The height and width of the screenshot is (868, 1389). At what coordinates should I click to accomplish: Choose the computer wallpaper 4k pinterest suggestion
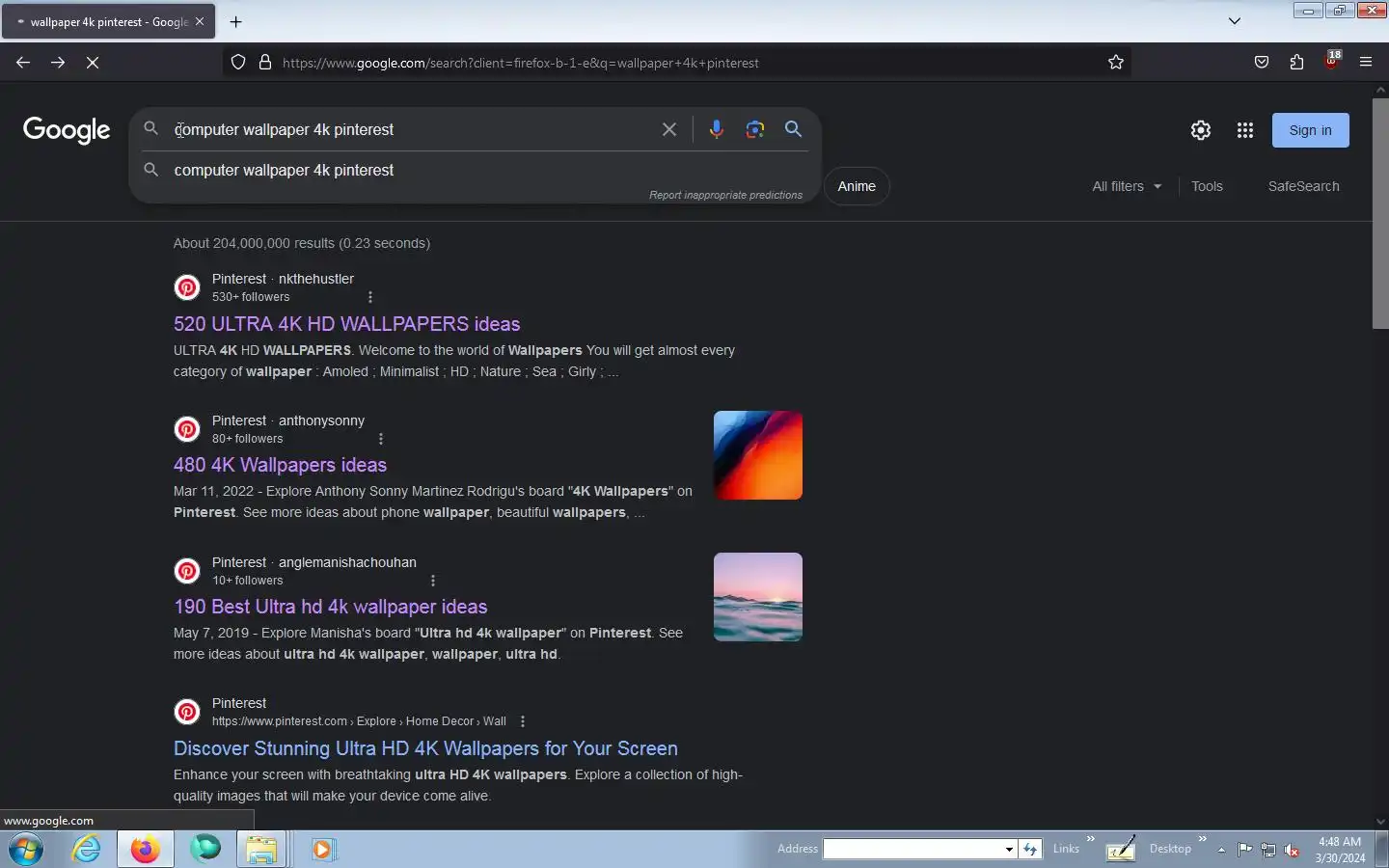284,170
